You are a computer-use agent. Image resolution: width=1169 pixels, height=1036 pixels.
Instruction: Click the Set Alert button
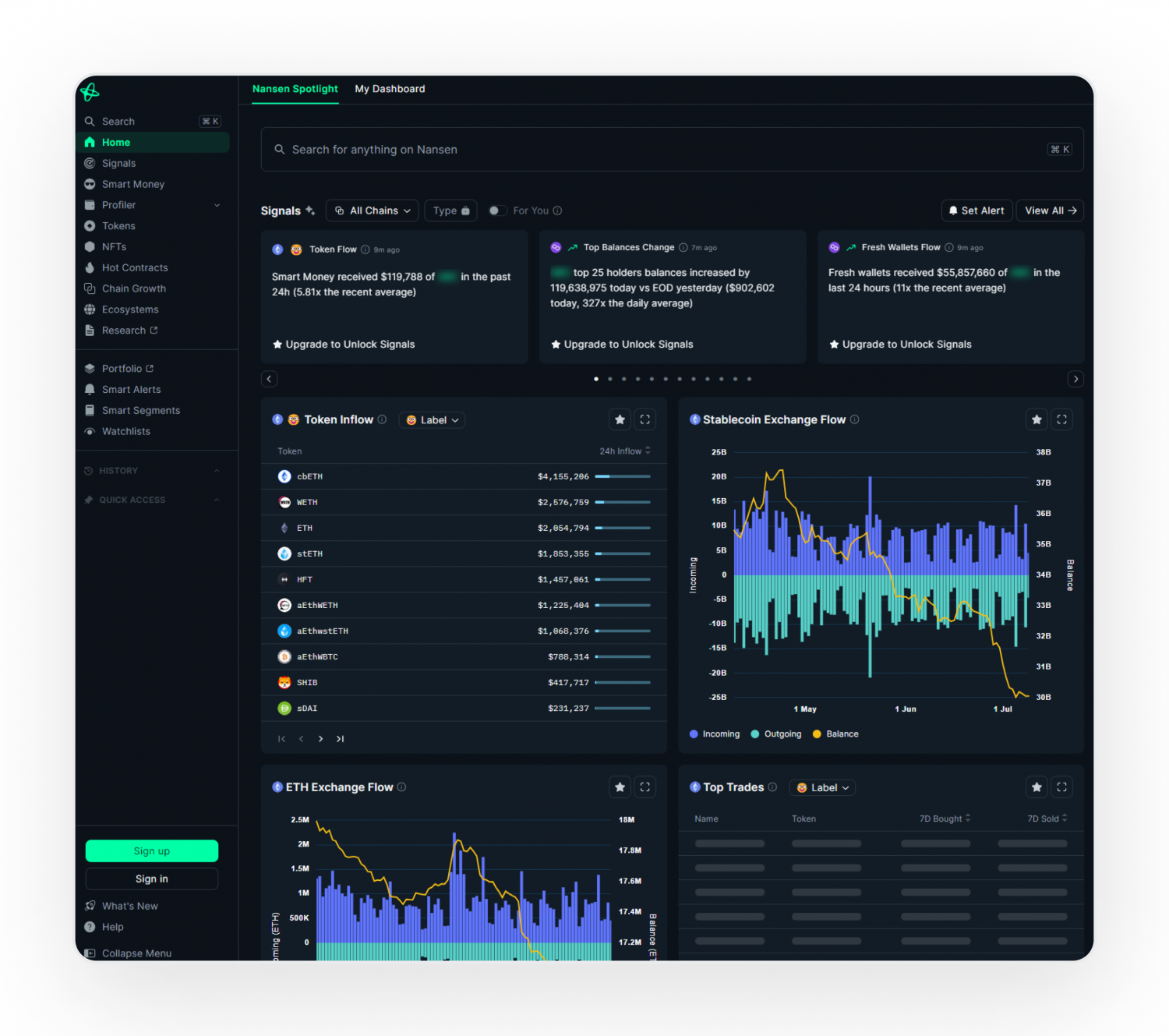pos(977,210)
